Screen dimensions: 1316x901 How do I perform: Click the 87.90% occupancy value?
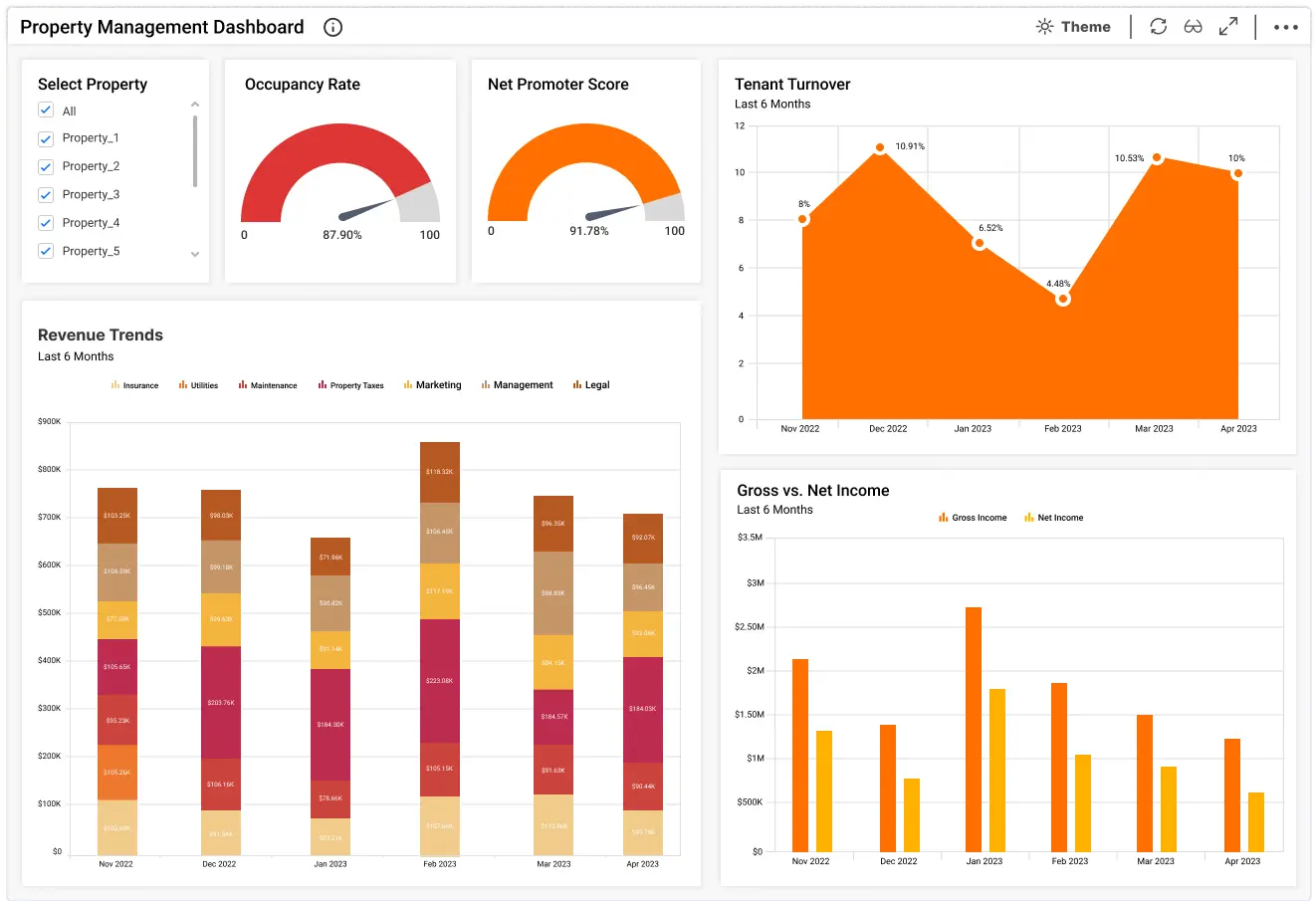pyautogui.click(x=342, y=235)
